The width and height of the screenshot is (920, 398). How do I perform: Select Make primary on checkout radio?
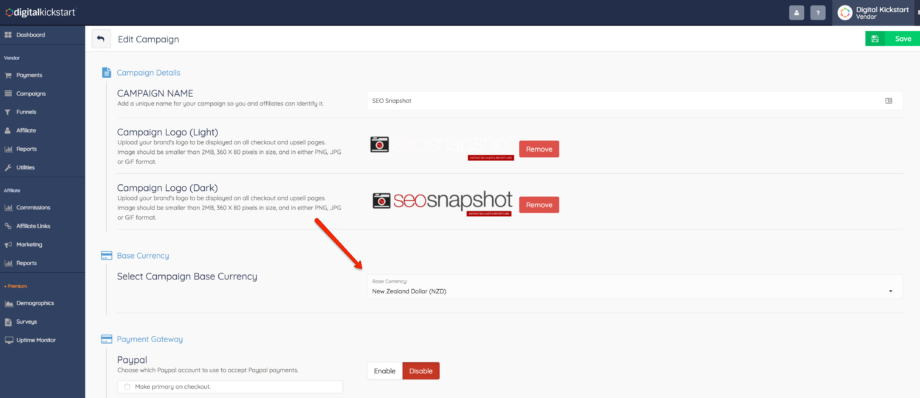tap(127, 387)
